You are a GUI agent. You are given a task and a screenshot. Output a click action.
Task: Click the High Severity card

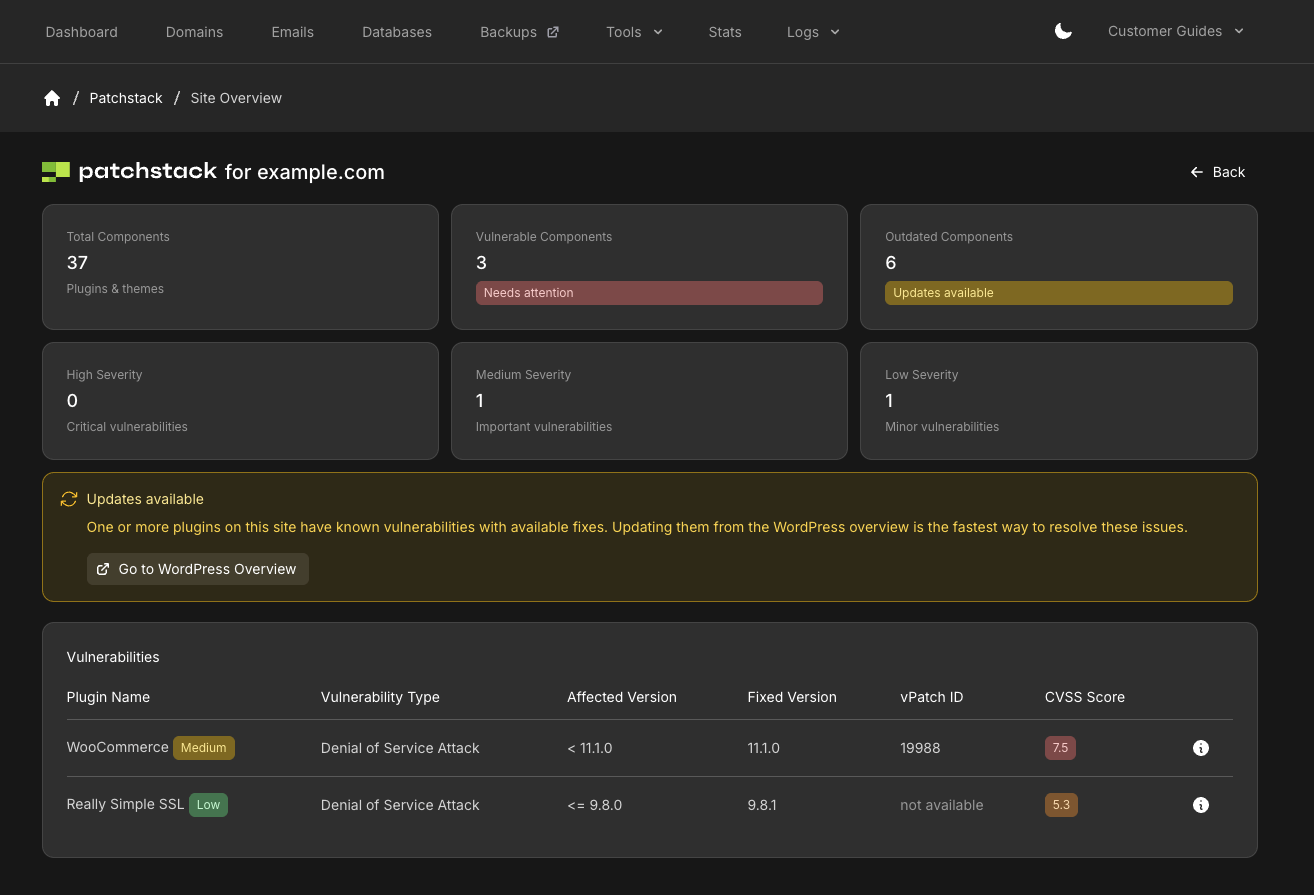[x=240, y=401]
